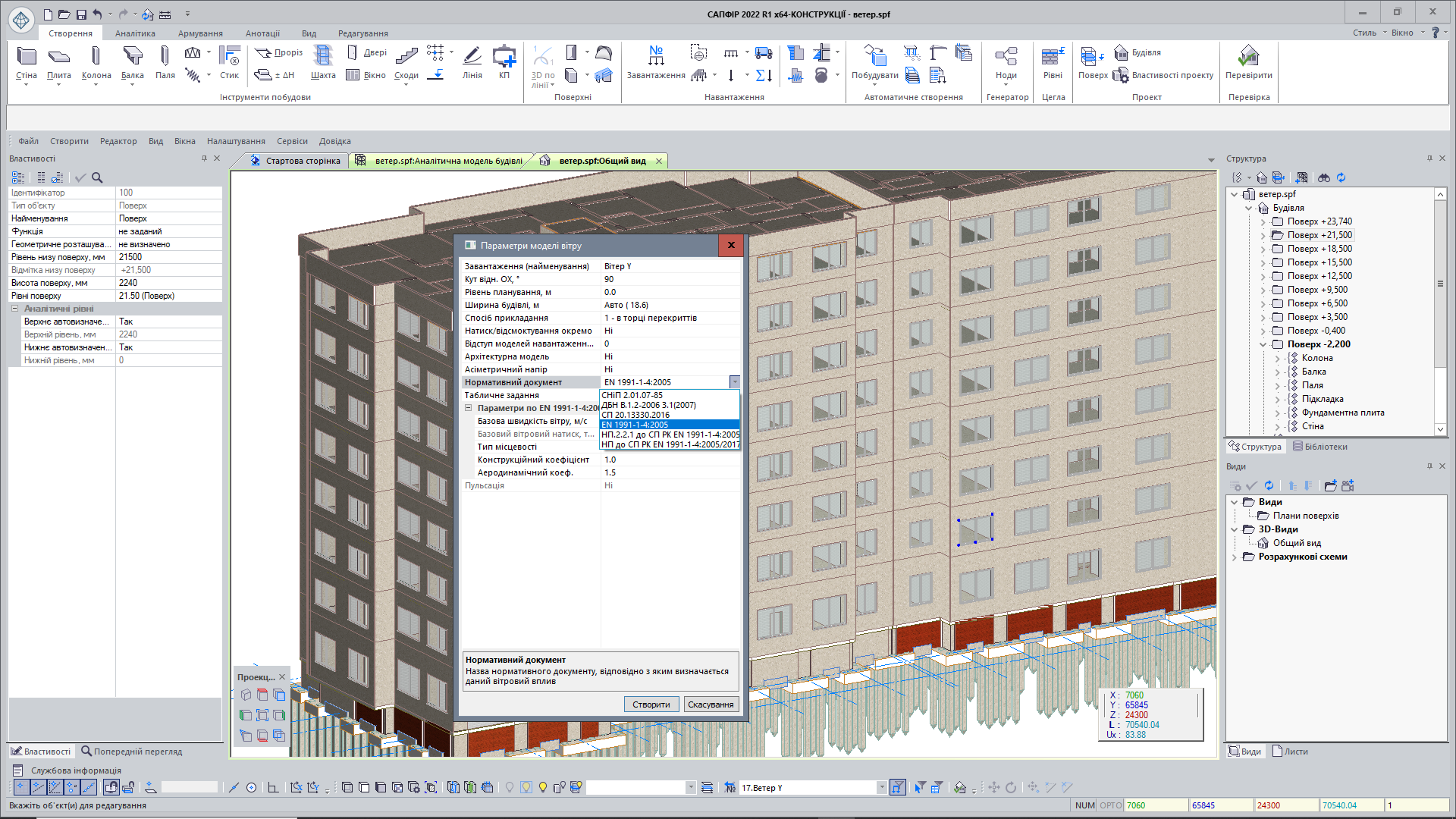Toggle the ОРТО mode indicator
This screenshot has width=1456, height=819.
[x=1110, y=805]
